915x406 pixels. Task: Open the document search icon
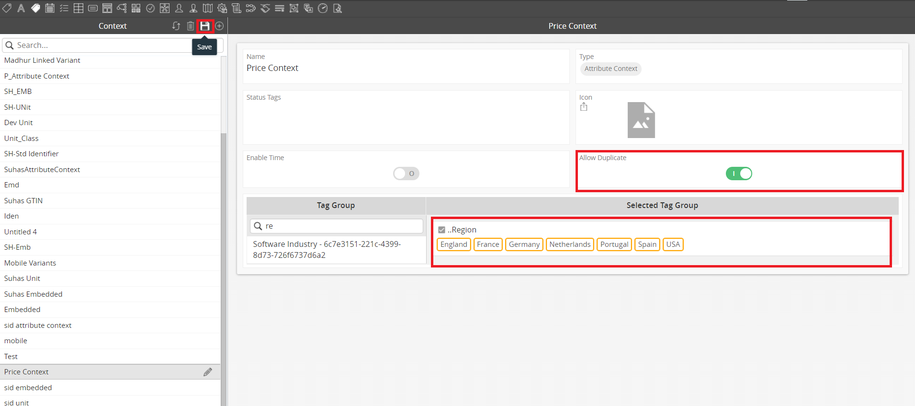tap(337, 8)
